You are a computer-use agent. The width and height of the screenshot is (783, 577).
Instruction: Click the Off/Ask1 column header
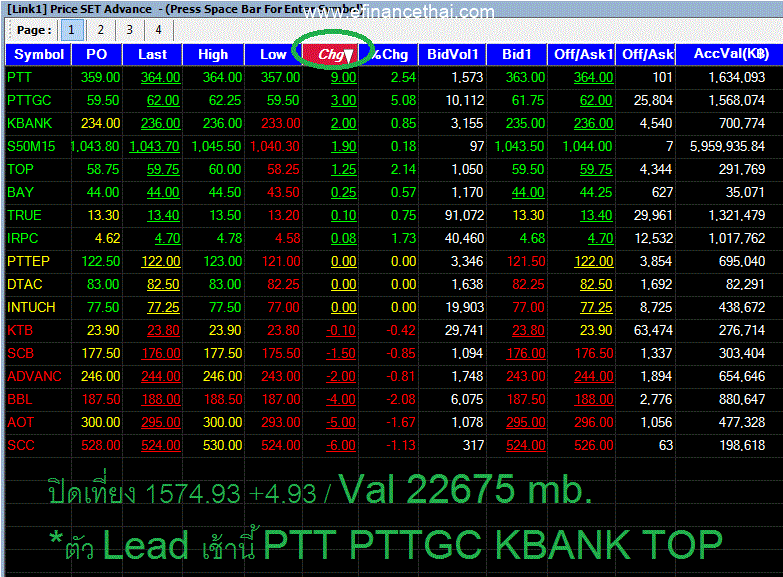tap(582, 54)
